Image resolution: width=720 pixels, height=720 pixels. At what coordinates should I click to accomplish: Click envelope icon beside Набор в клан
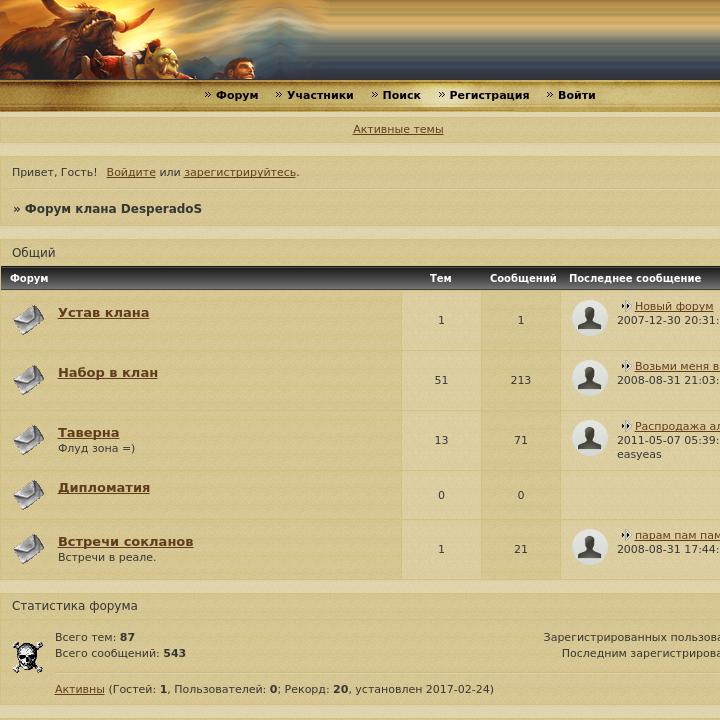(x=28, y=379)
